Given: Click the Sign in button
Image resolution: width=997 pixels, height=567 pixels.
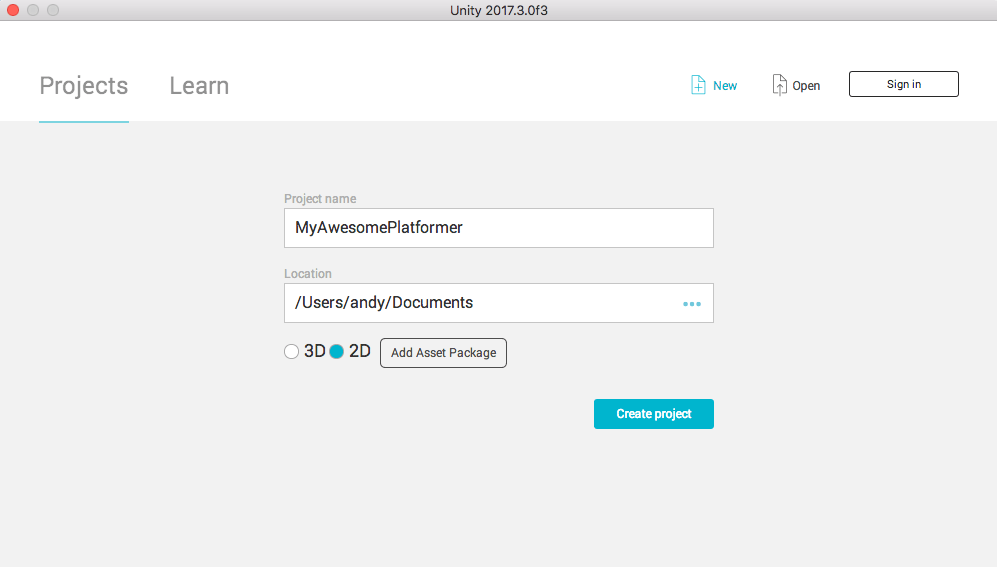Looking at the screenshot, I should coord(904,84).
